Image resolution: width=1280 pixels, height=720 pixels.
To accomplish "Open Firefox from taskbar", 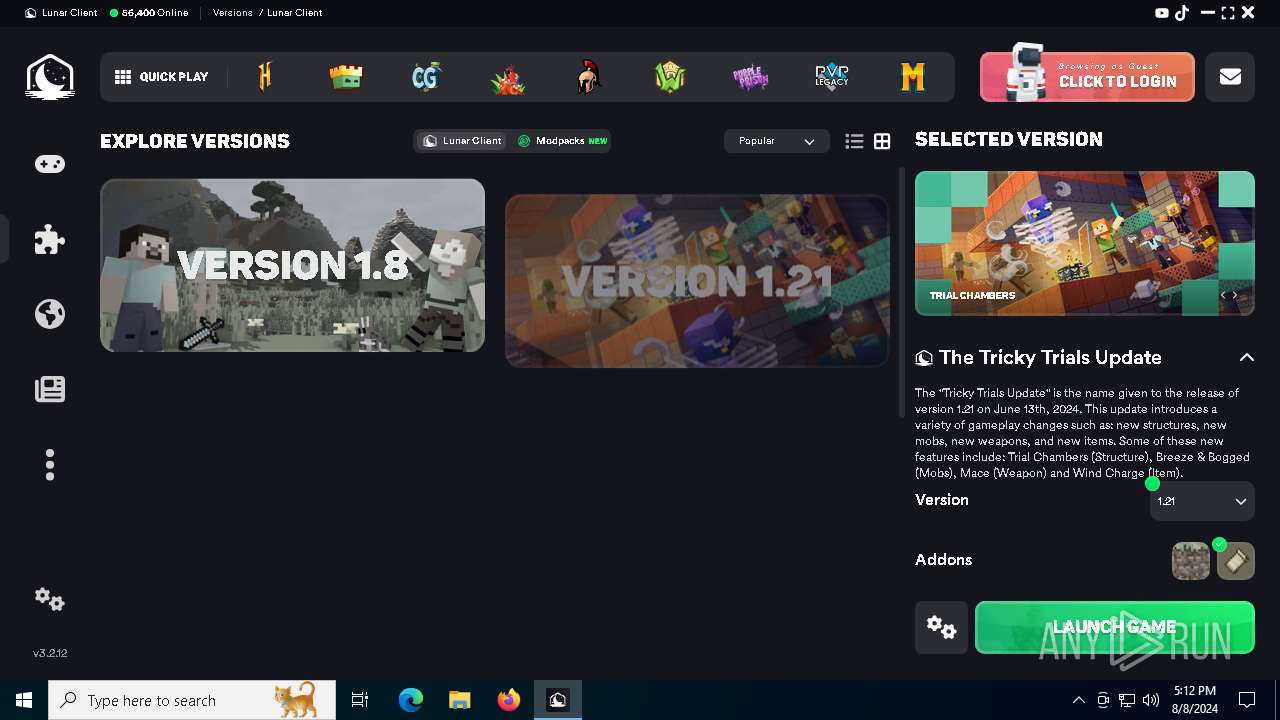I will pyautogui.click(x=509, y=700).
